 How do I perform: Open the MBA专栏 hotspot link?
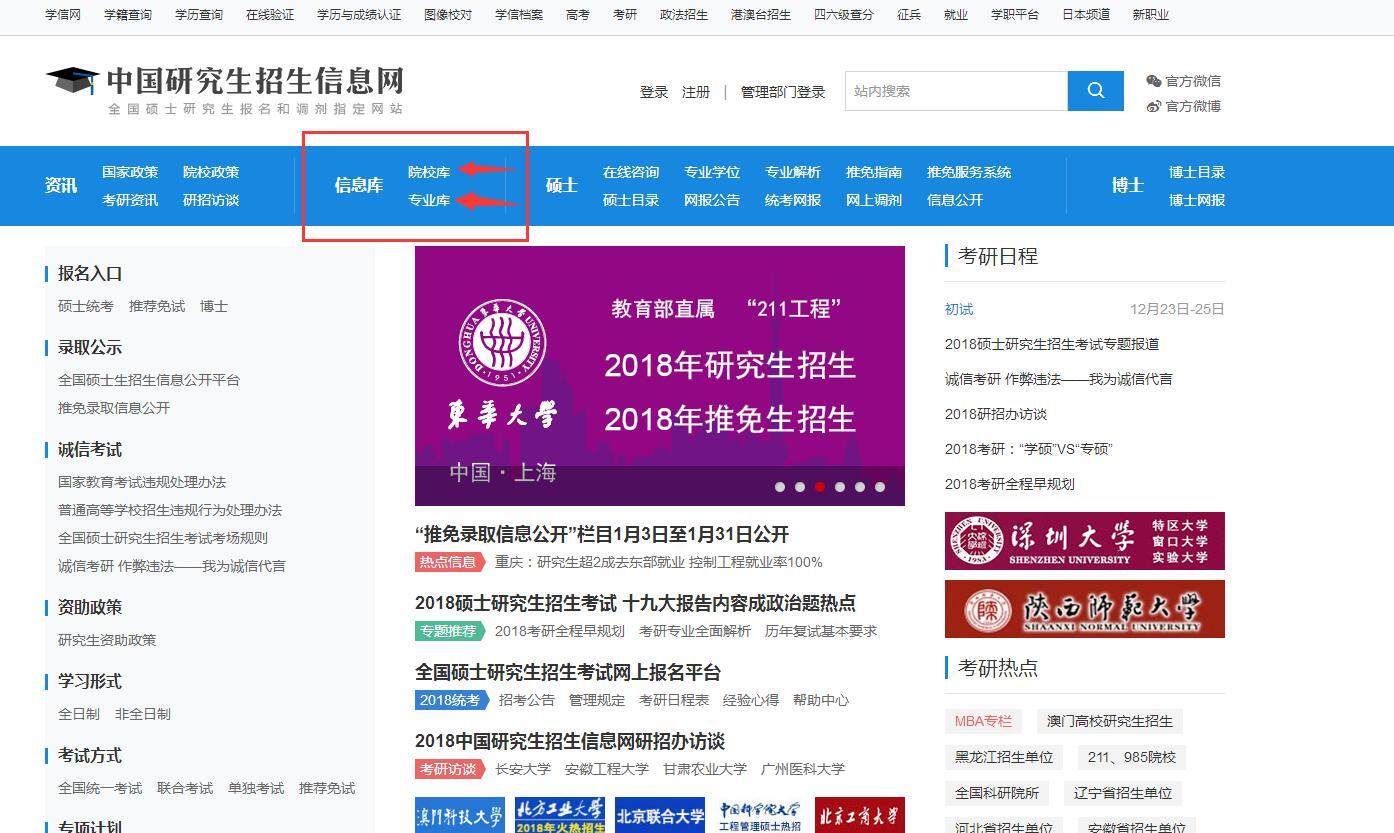[982, 721]
